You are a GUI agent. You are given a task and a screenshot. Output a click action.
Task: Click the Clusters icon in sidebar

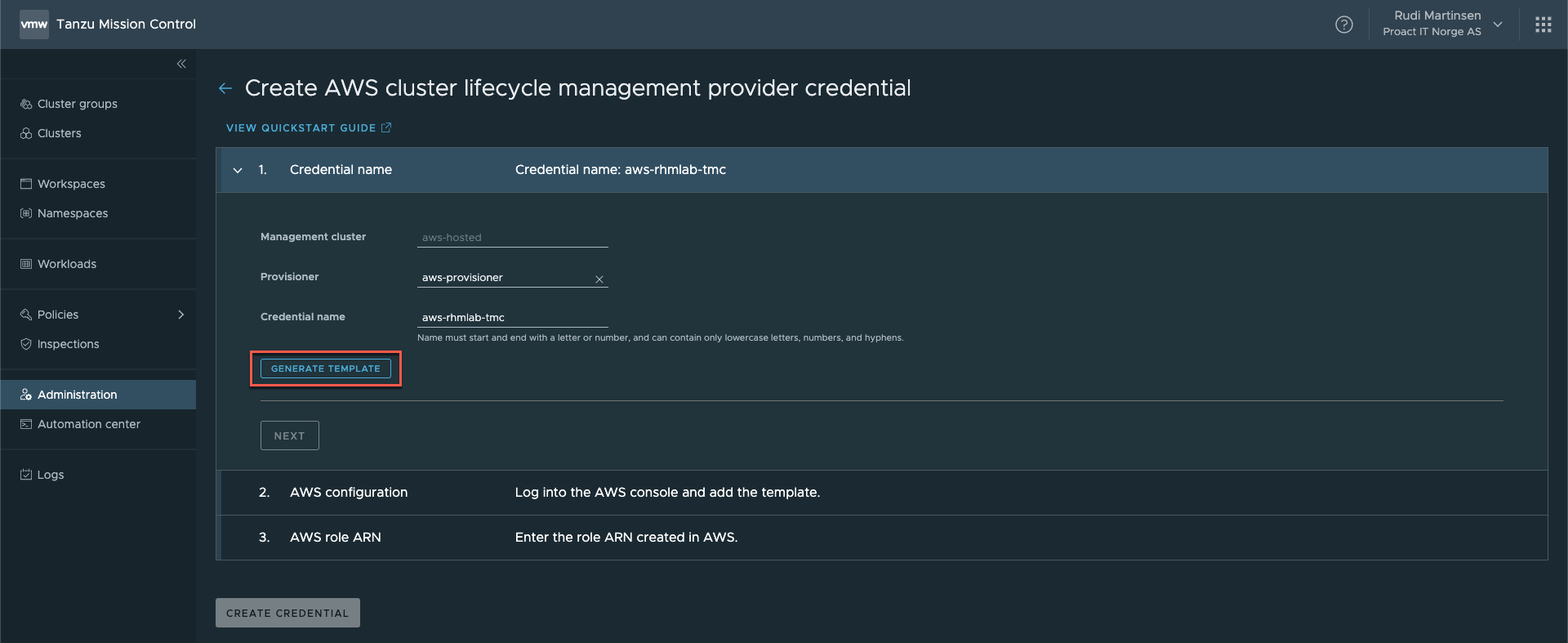pyautogui.click(x=26, y=133)
